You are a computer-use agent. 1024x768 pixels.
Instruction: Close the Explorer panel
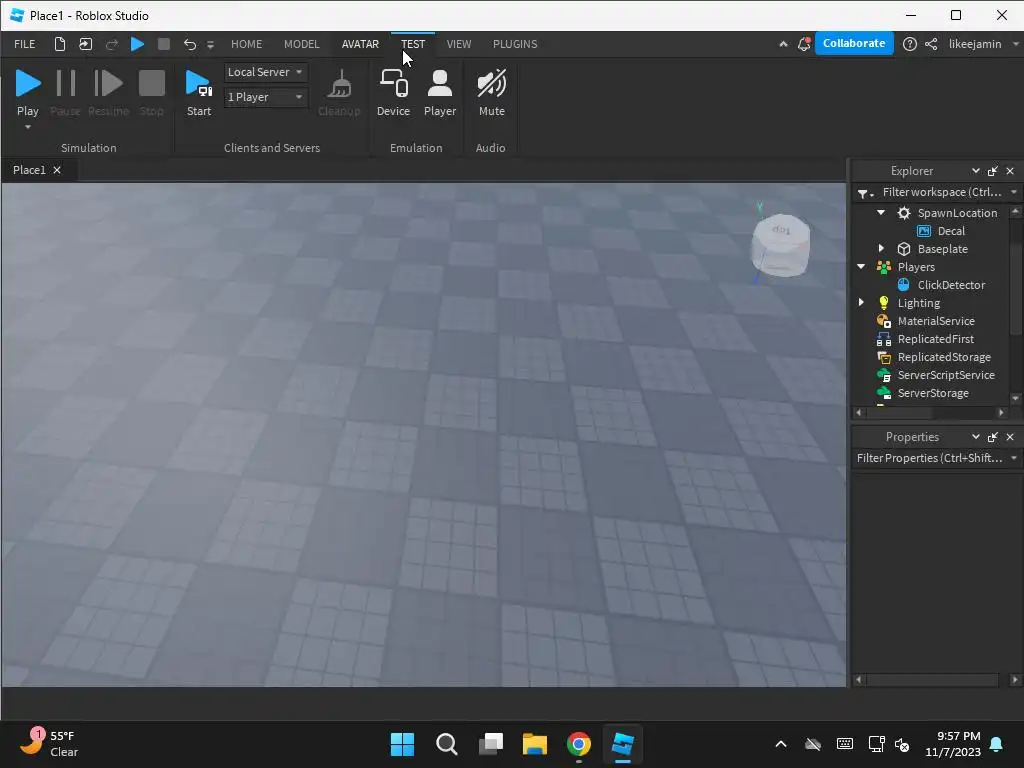[x=1010, y=170]
